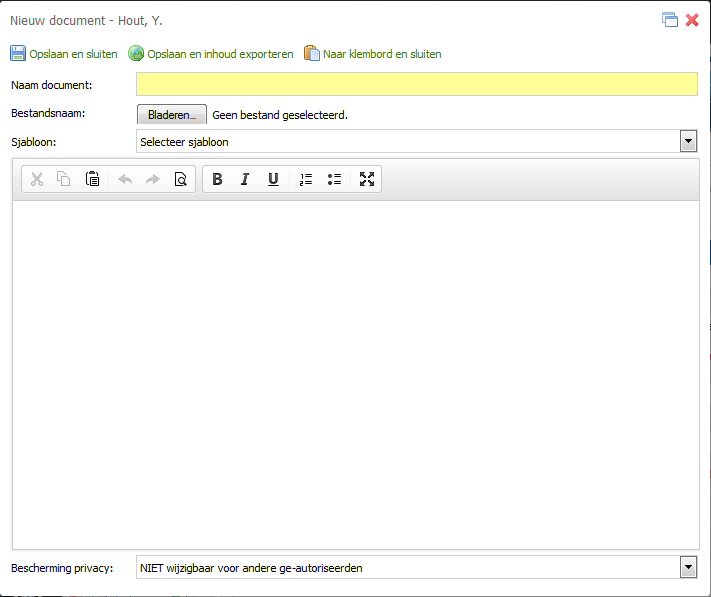Insert a numbered list in the editor

pyautogui.click(x=306, y=179)
